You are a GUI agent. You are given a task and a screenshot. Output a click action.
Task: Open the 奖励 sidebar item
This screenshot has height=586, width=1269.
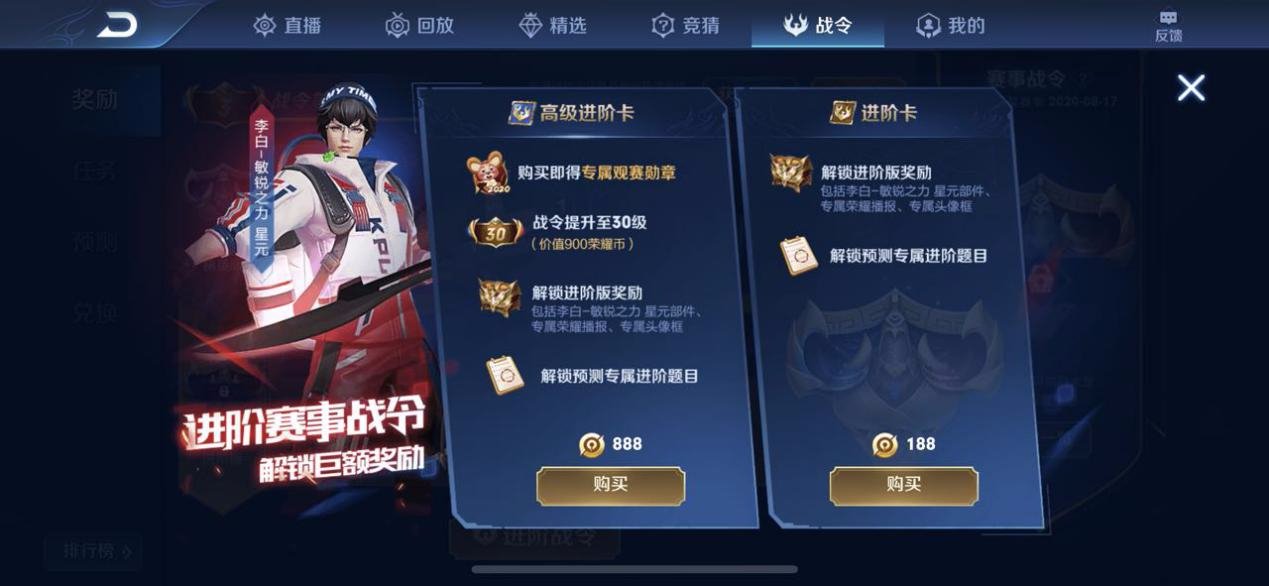click(95, 100)
